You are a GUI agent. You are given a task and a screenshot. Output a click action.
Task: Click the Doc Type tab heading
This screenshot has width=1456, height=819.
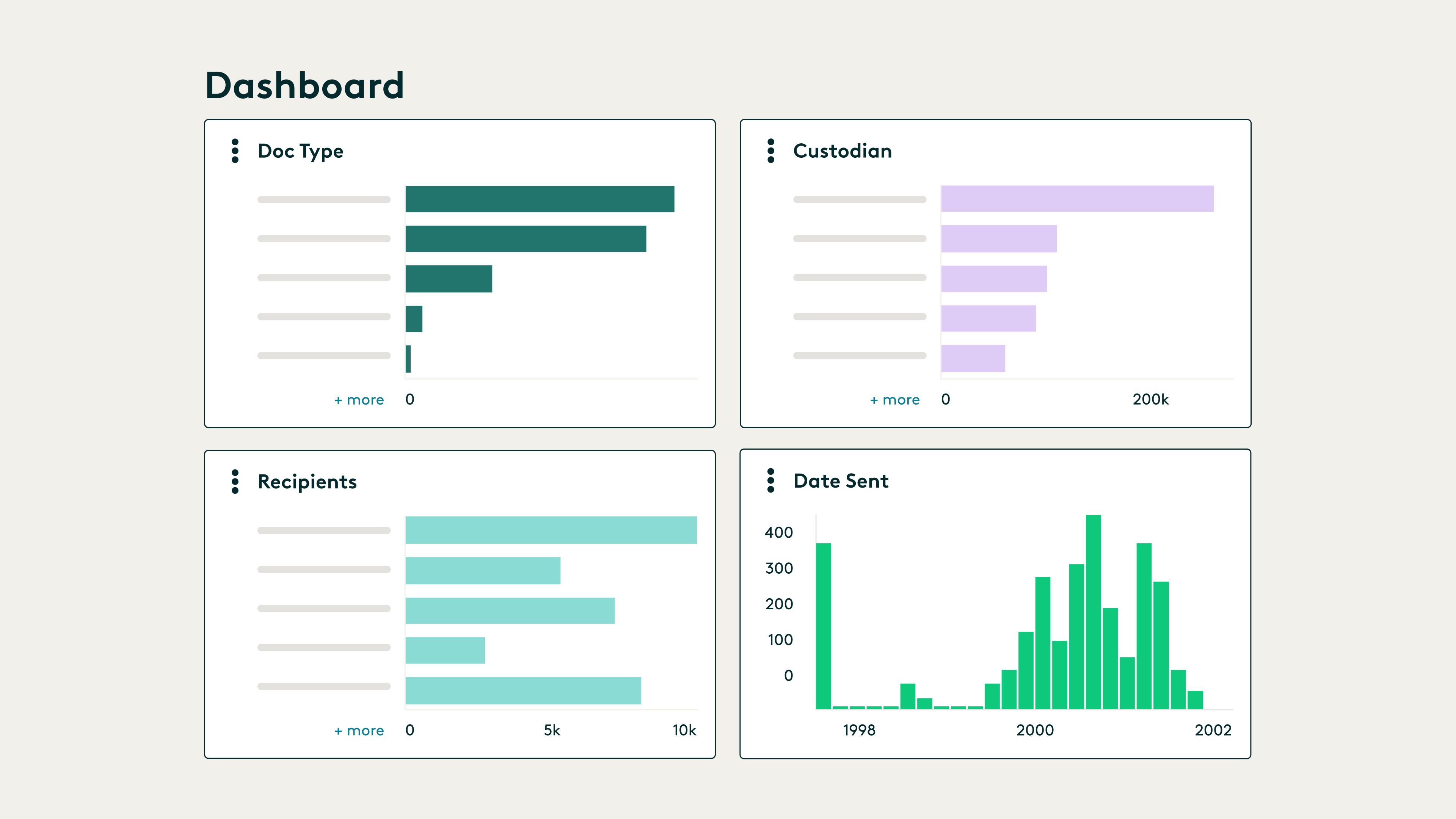[x=300, y=151]
